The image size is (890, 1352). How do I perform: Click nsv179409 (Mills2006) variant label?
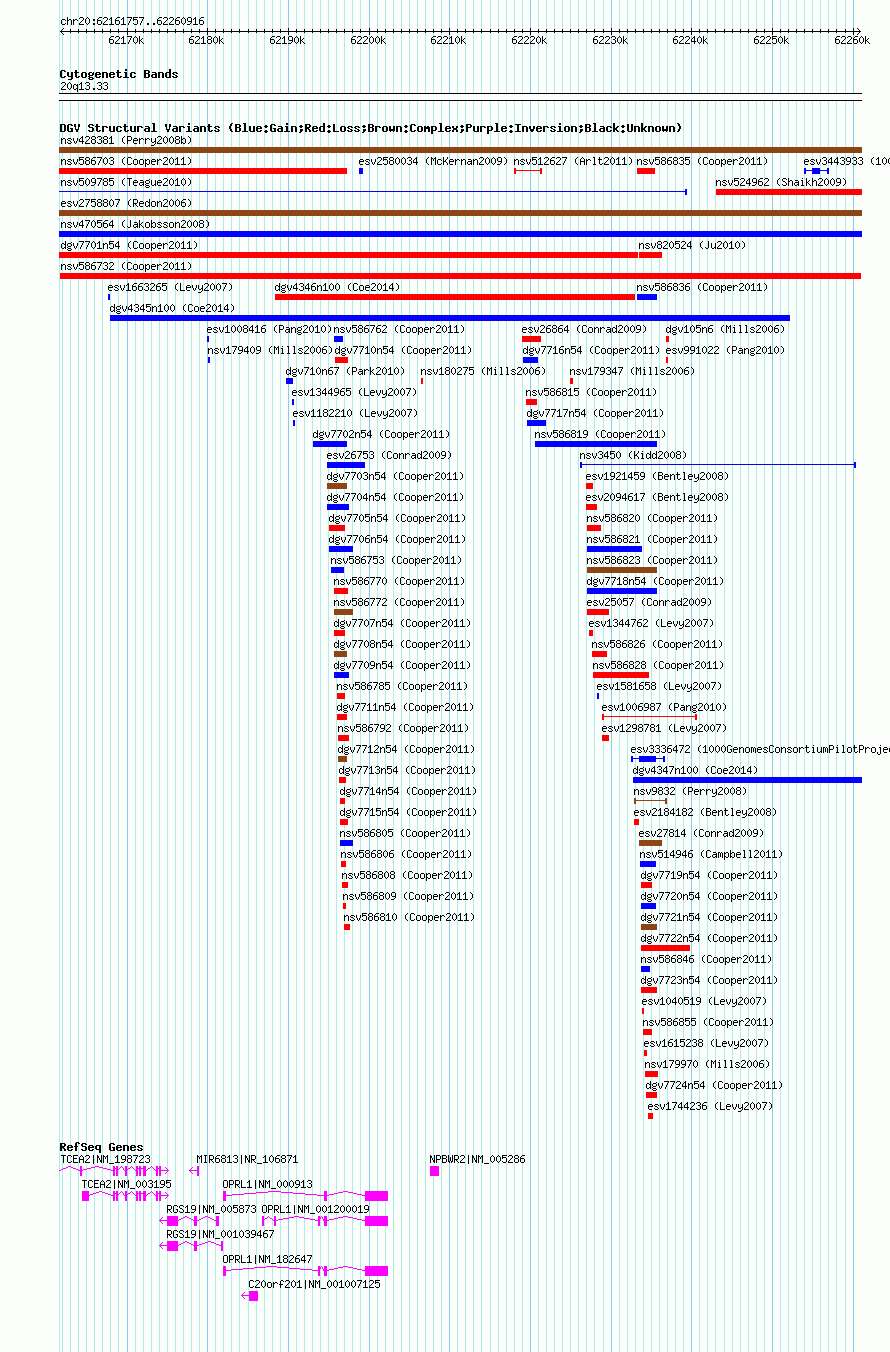pos(270,350)
